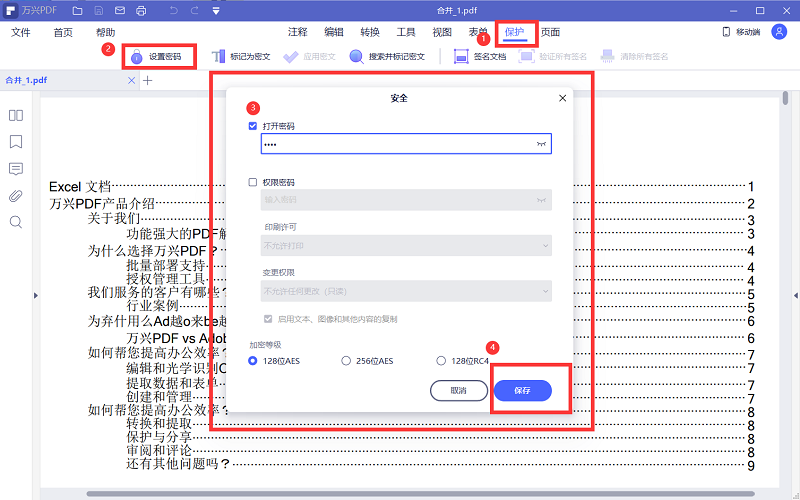
Task: Switch to the 转换 tab
Action: pos(370,32)
